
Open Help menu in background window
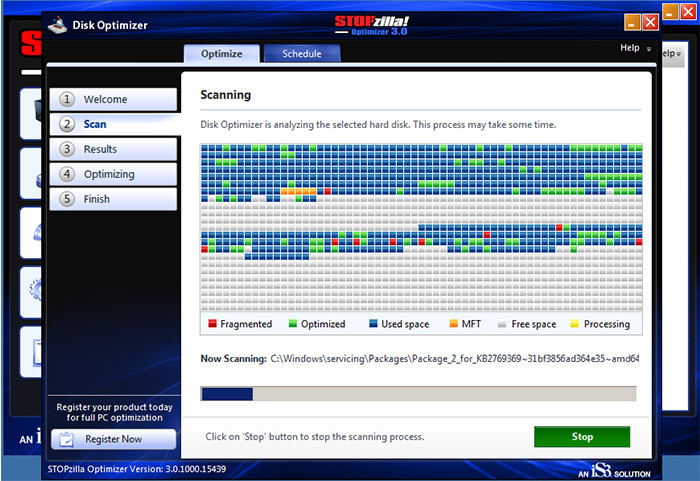[672, 54]
